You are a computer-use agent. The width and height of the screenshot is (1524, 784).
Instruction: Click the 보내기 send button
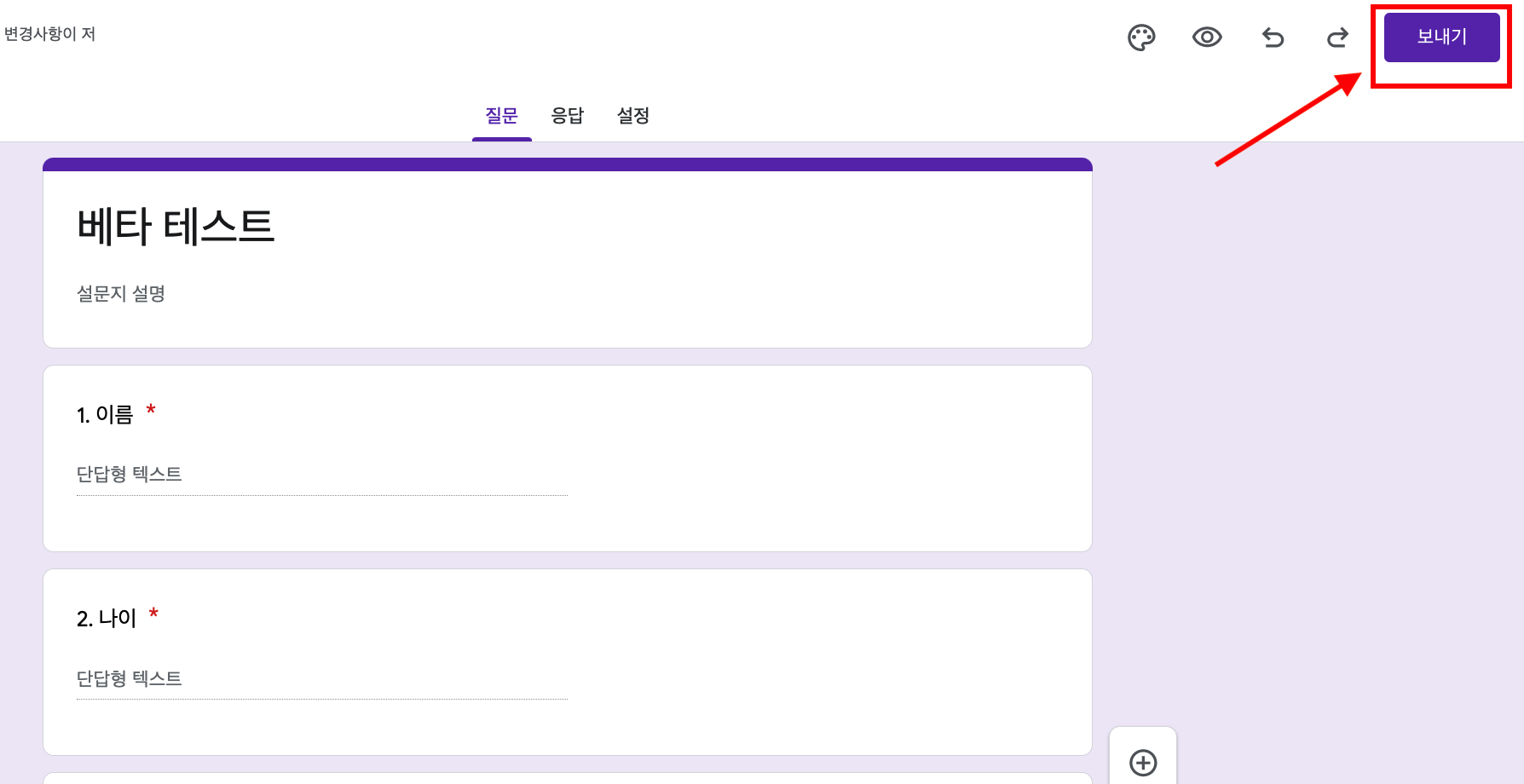(1441, 37)
